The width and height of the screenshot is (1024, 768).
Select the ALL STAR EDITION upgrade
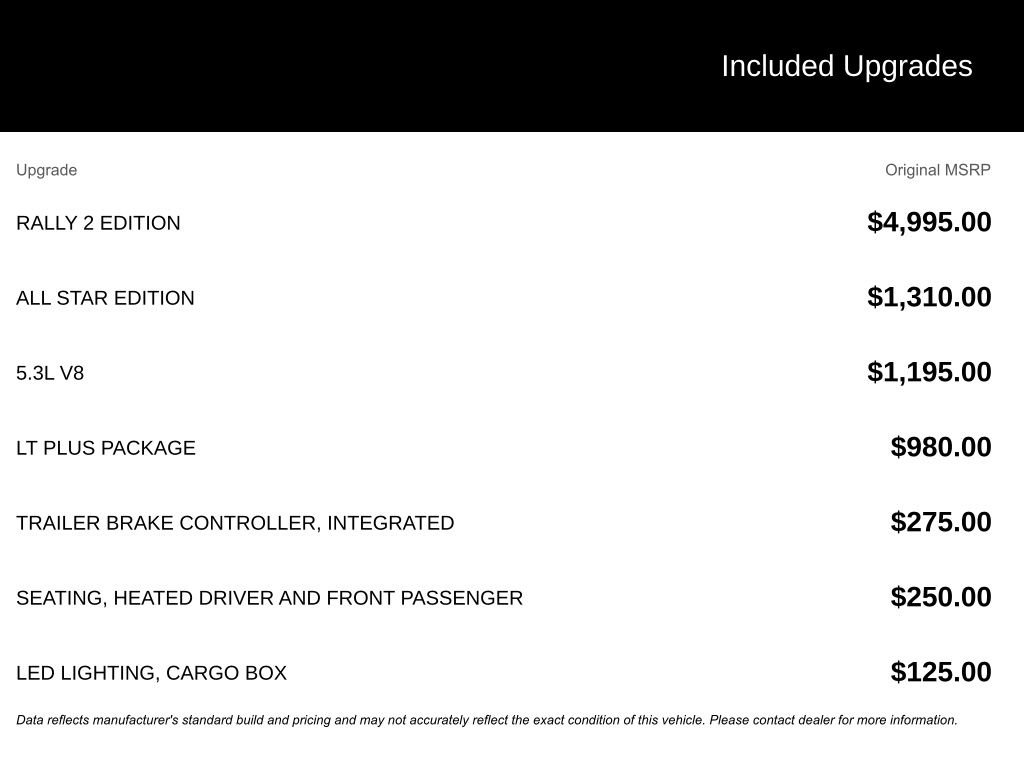point(105,298)
